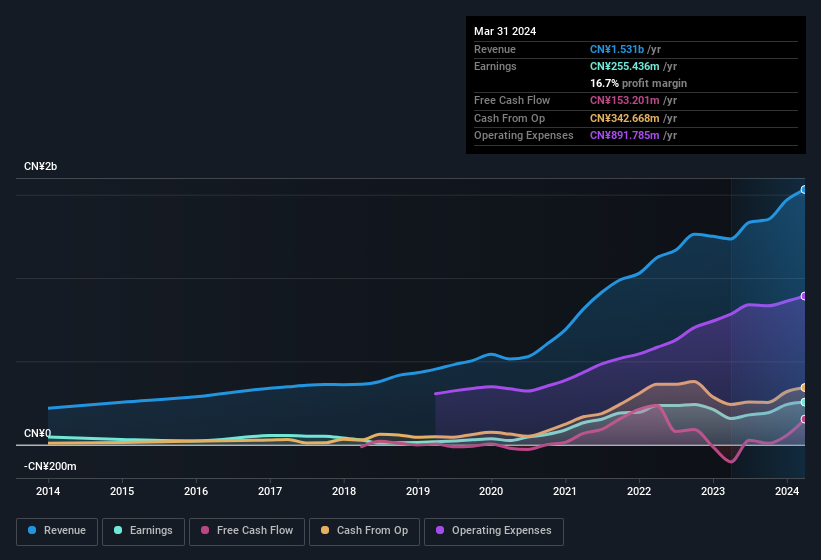This screenshot has height=560, width=821.
Task: Click the pink Free Cash Flow endpoint marker
Action: tap(804, 419)
